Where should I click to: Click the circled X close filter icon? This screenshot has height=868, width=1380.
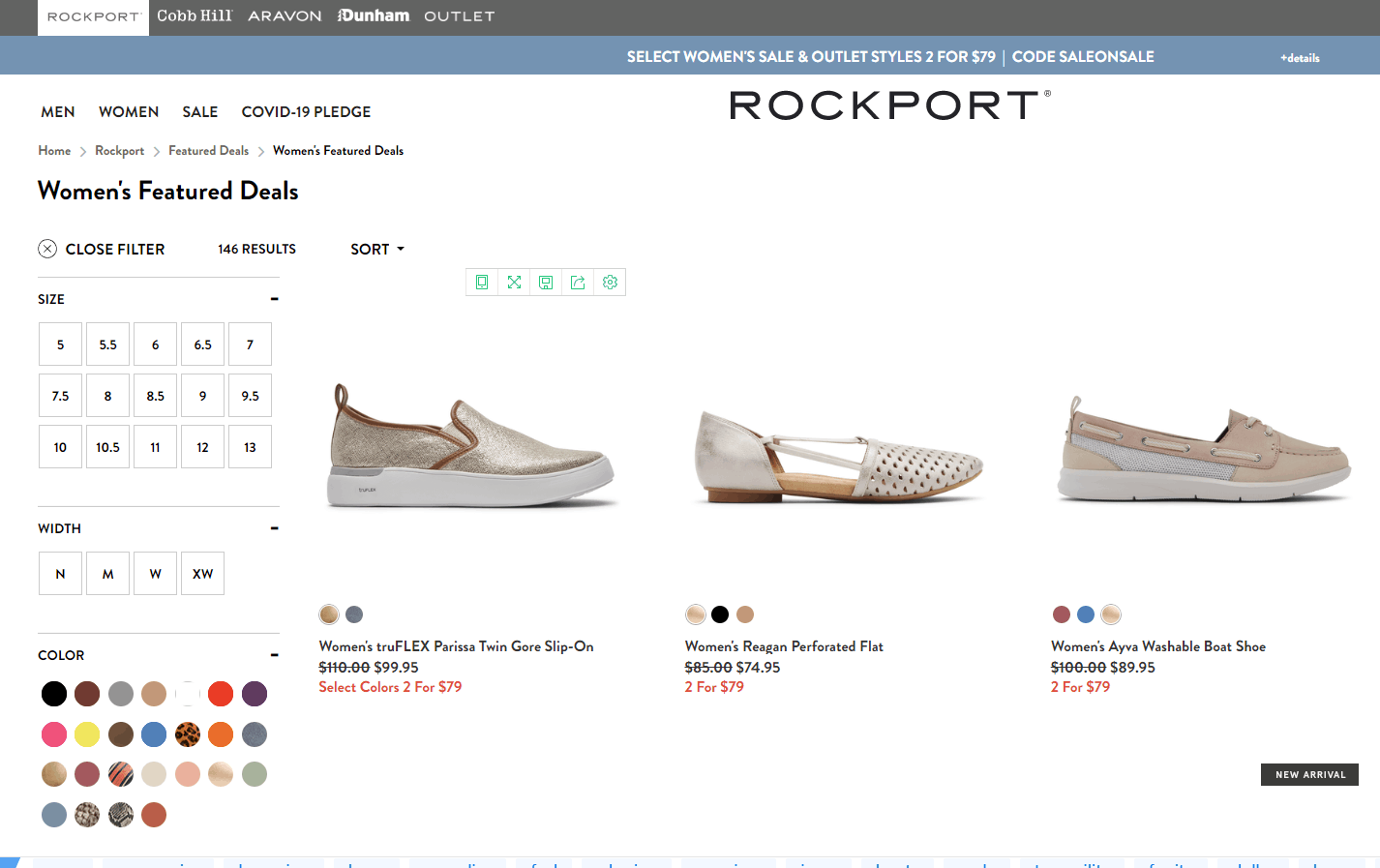click(47, 249)
